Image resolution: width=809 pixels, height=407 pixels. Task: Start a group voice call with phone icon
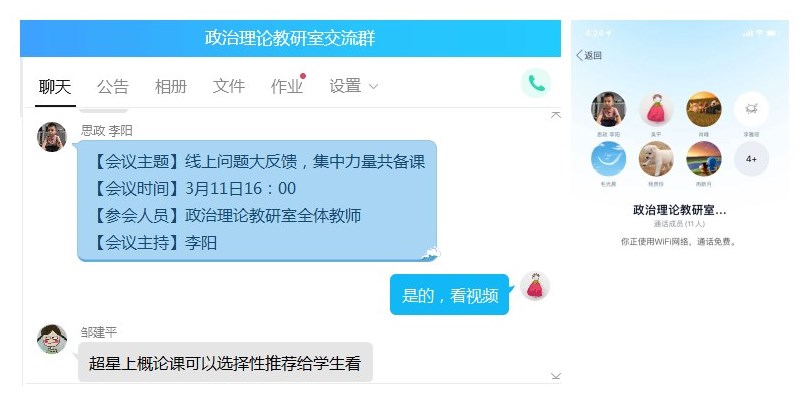pos(536,83)
